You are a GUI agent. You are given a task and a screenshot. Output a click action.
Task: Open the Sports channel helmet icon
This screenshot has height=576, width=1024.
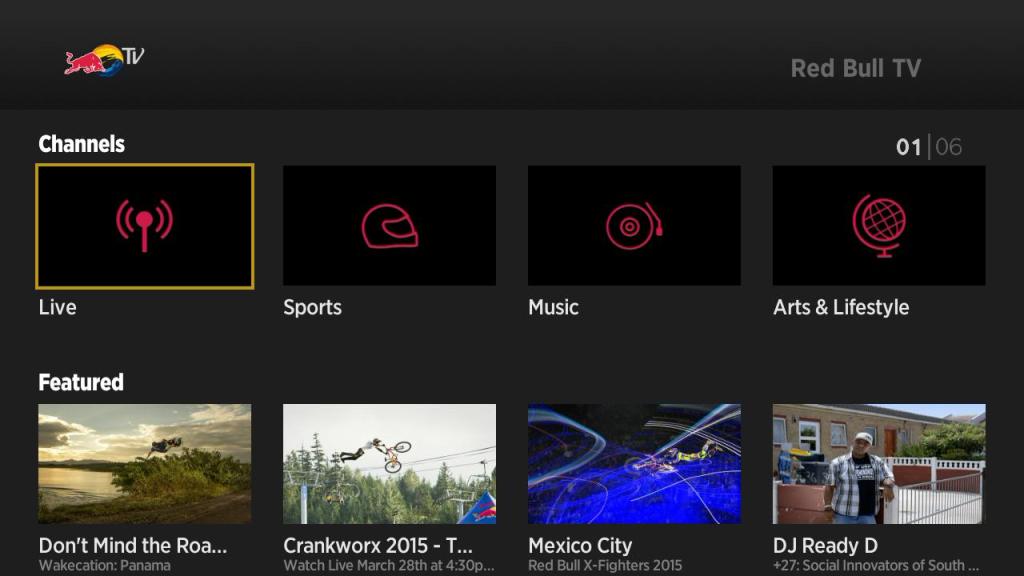(x=389, y=224)
